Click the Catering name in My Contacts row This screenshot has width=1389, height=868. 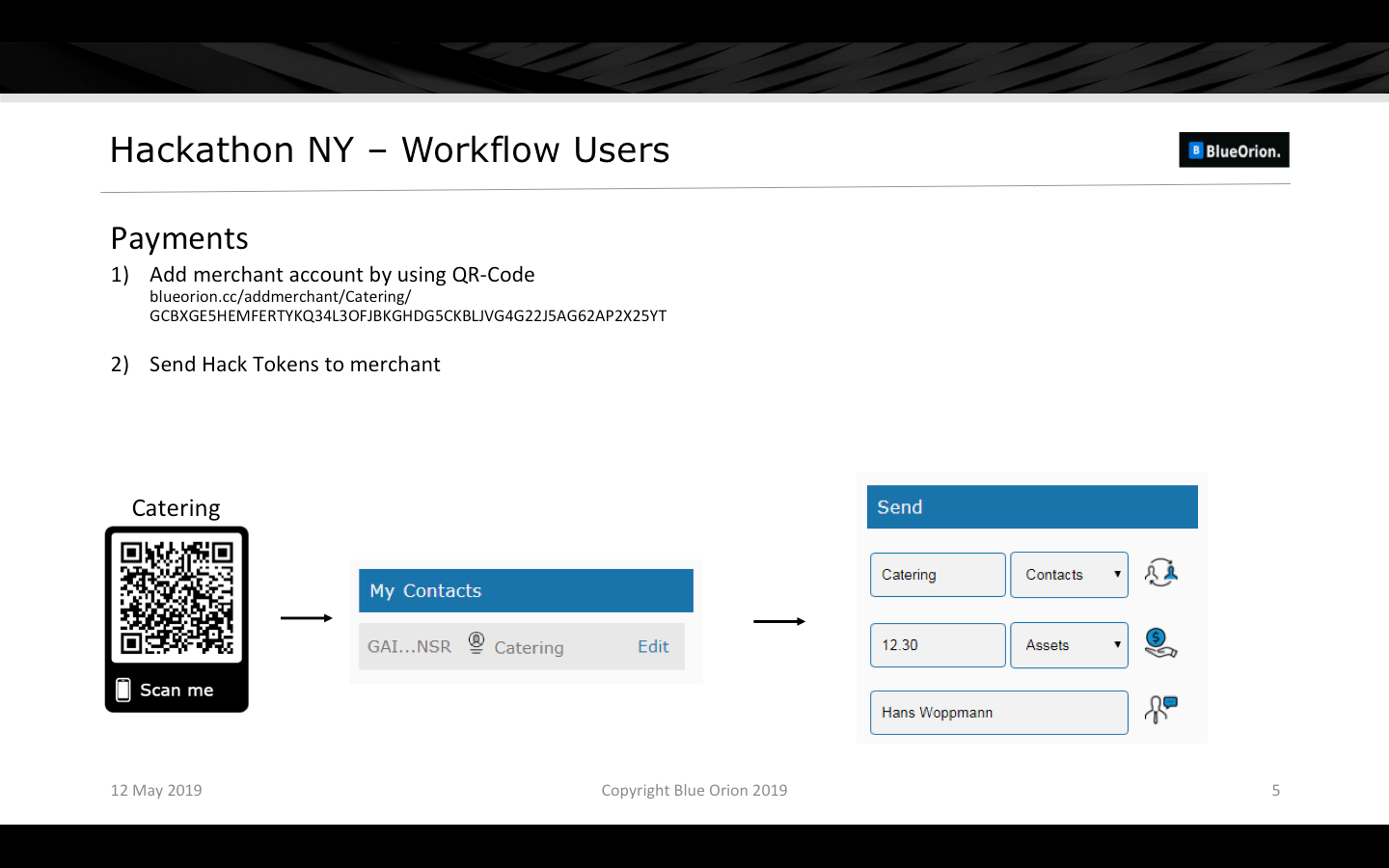(x=529, y=648)
